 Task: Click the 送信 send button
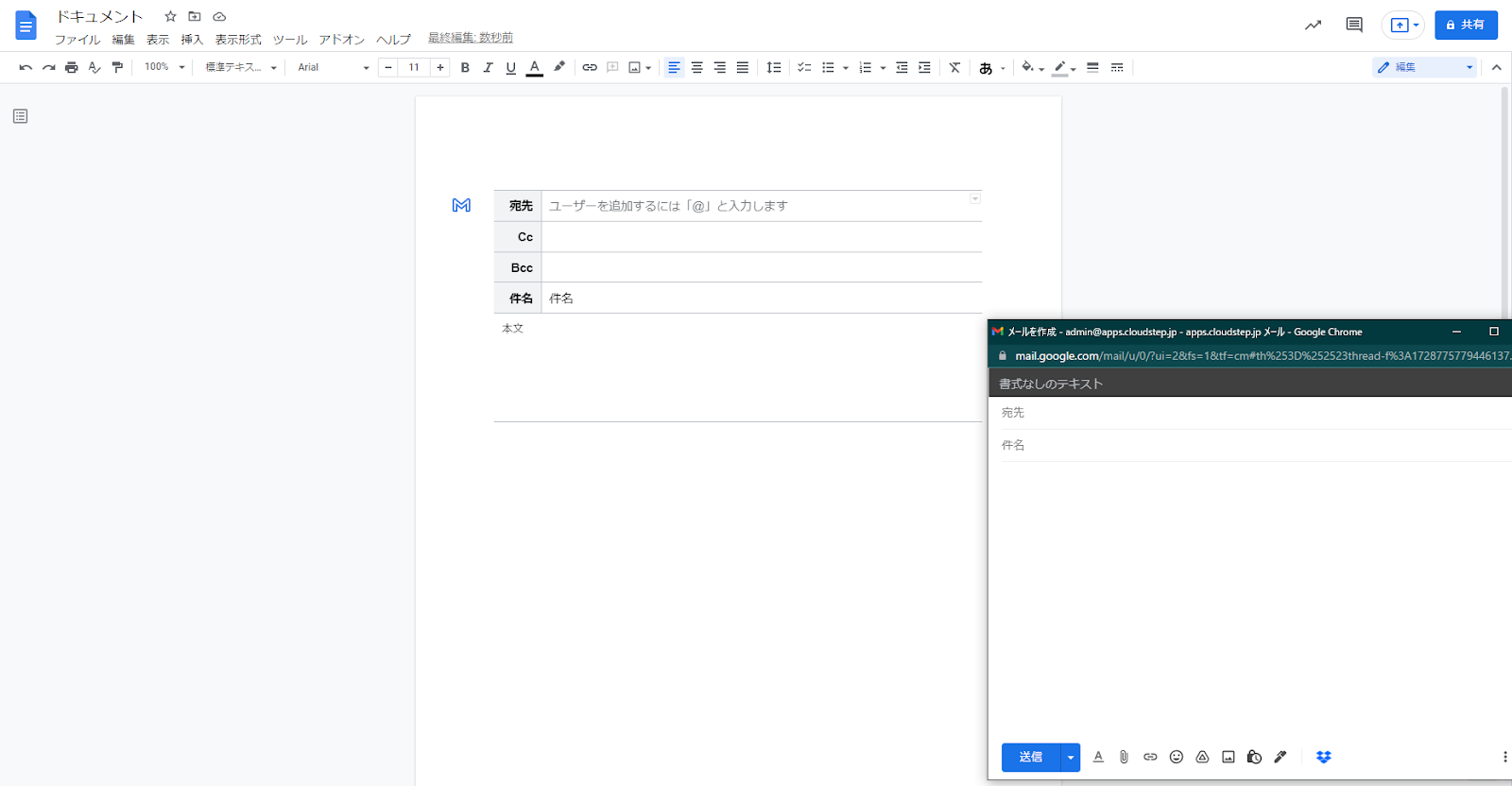click(1031, 757)
